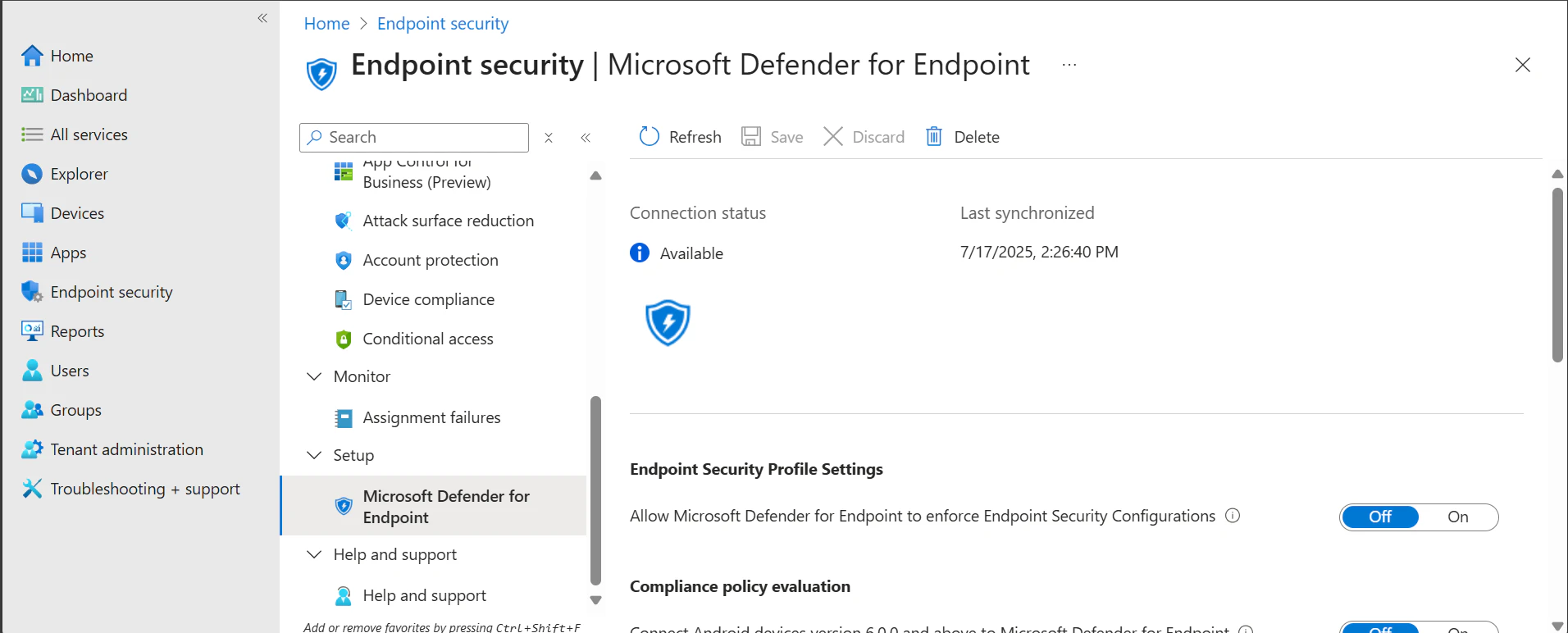Open Tenant administration in sidebar
The width and height of the screenshot is (1568, 633).
(x=127, y=449)
